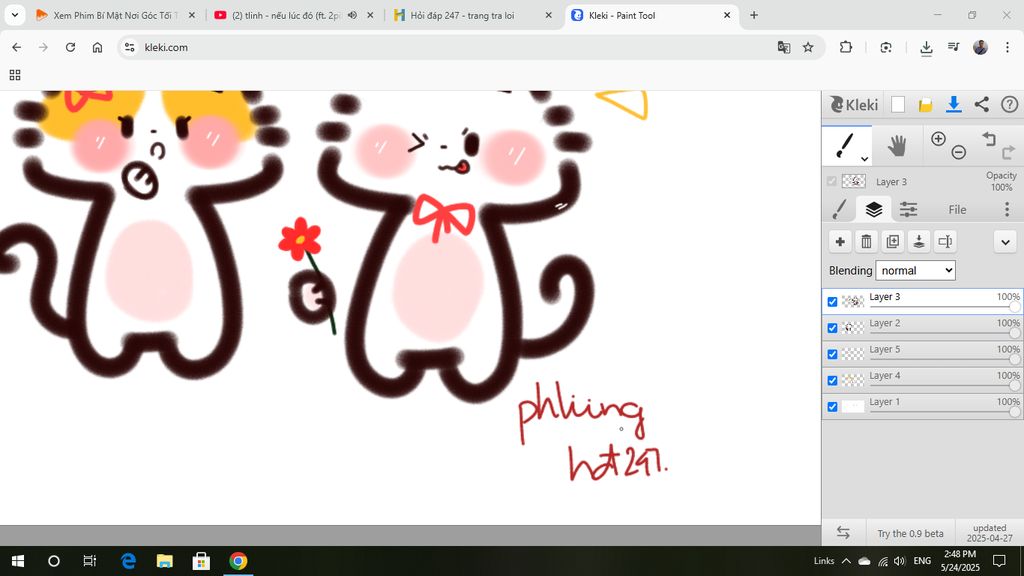Duplicate the current layer
Screen dimensions: 1024x576
pos(892,241)
